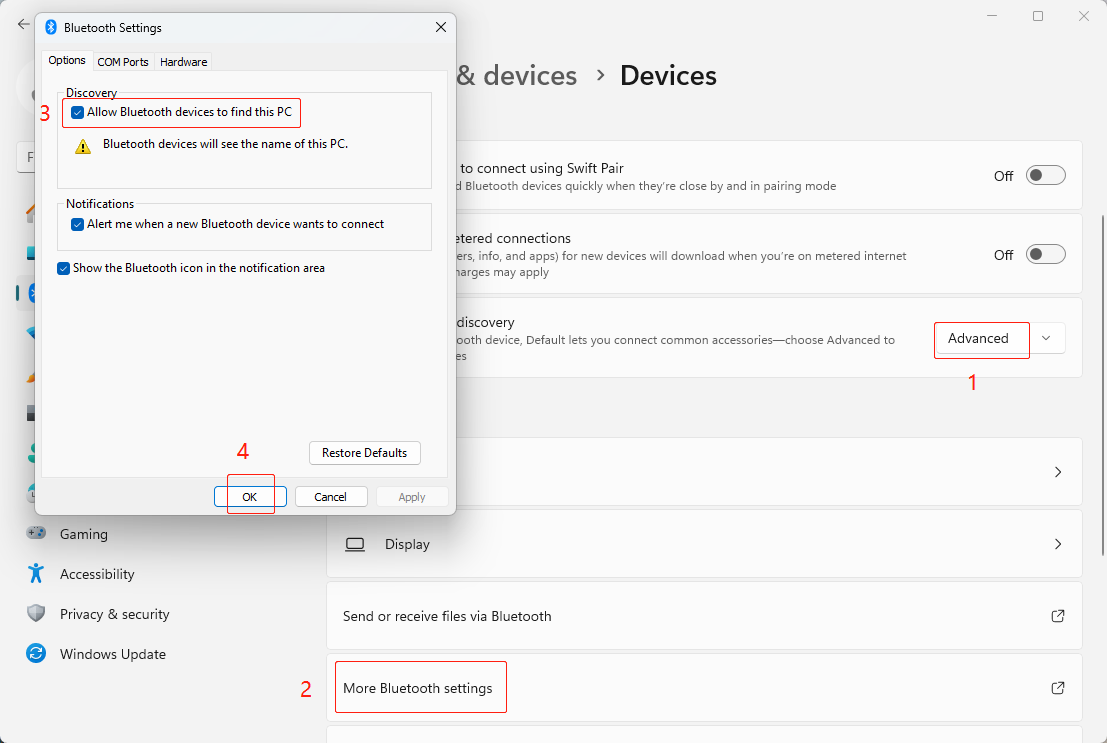Switch to the COM Ports tab
Image resolution: width=1107 pixels, height=743 pixels.
[x=123, y=62]
